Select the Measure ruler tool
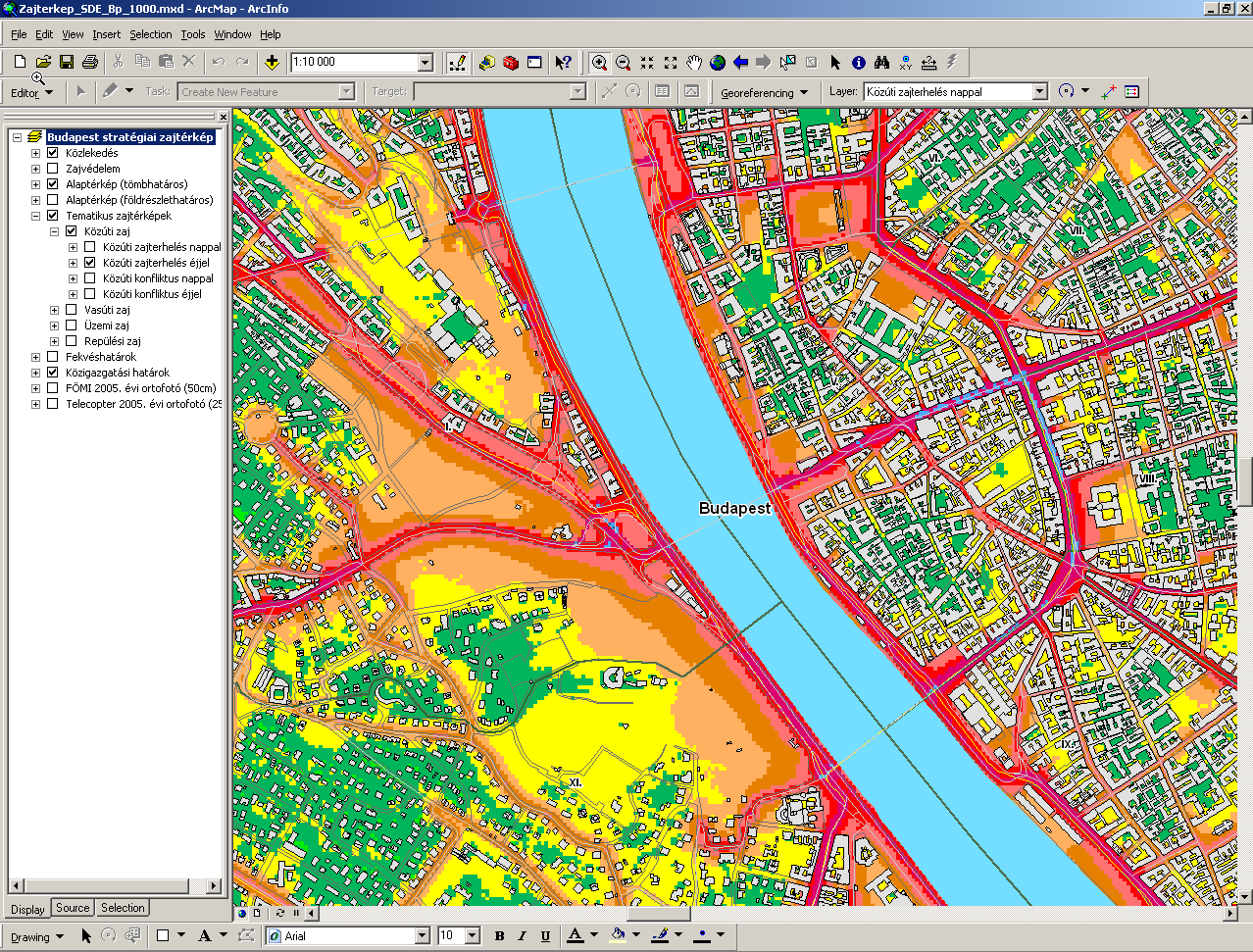This screenshot has height=952, width=1253. [x=929, y=63]
